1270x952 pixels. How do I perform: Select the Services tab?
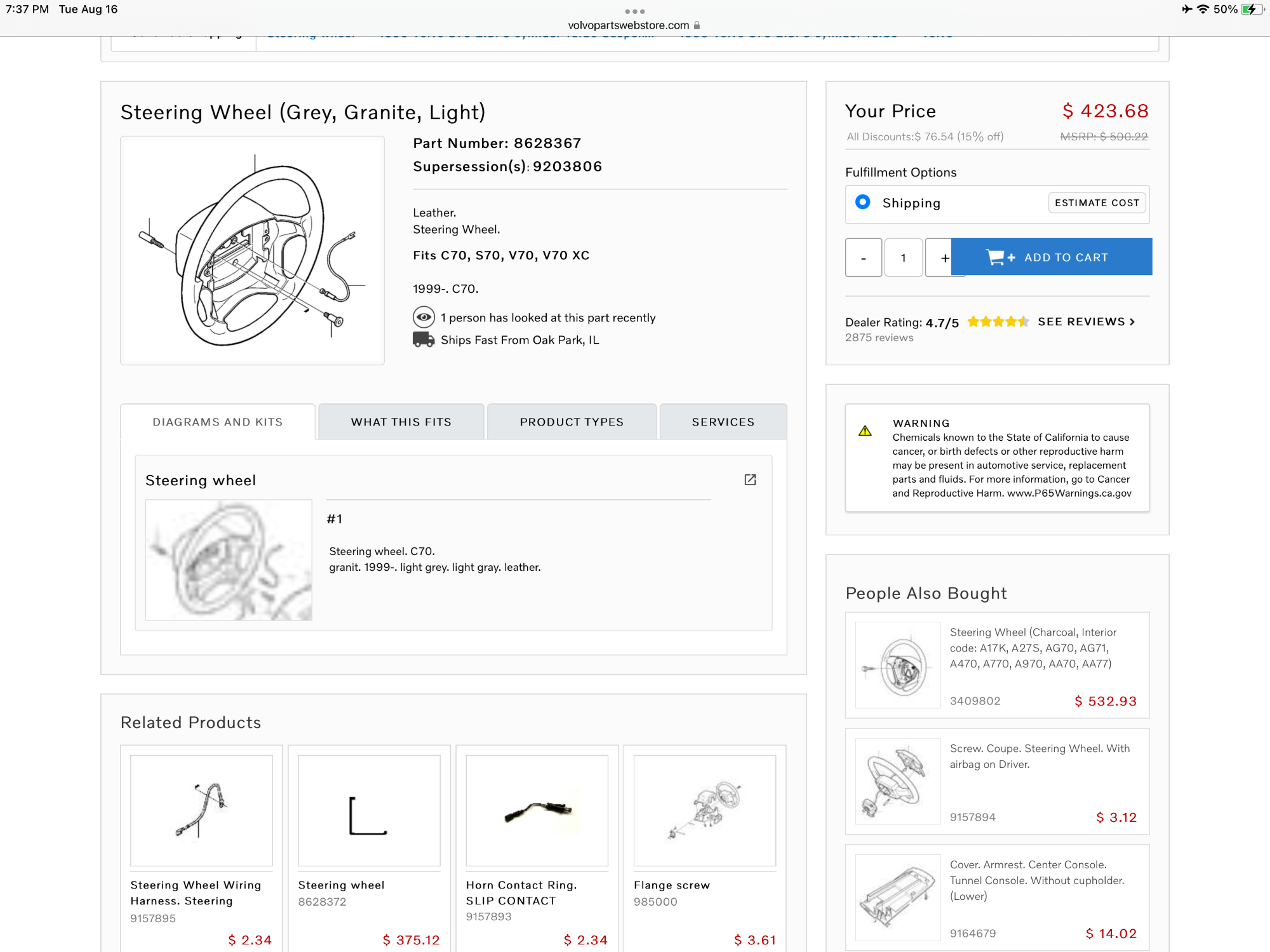click(723, 422)
